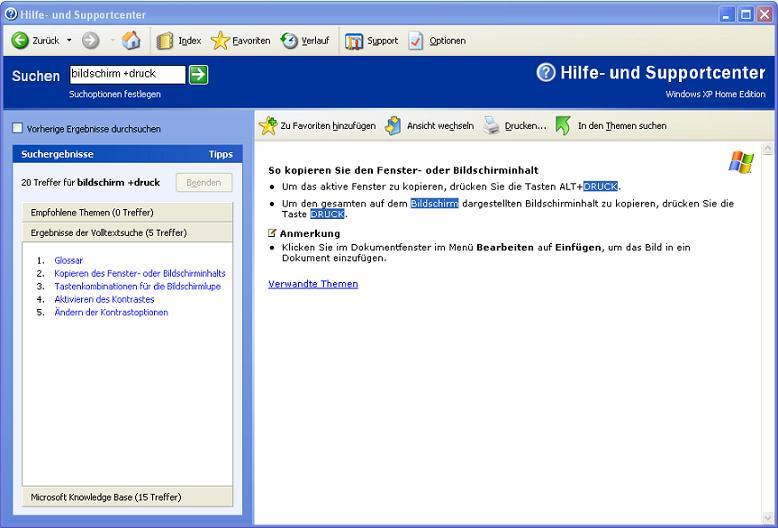
Task: Open the Index book icon
Action: 165,41
